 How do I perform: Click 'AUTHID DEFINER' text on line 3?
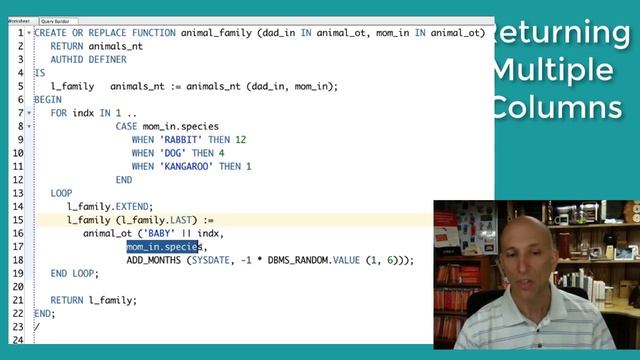pos(89,60)
